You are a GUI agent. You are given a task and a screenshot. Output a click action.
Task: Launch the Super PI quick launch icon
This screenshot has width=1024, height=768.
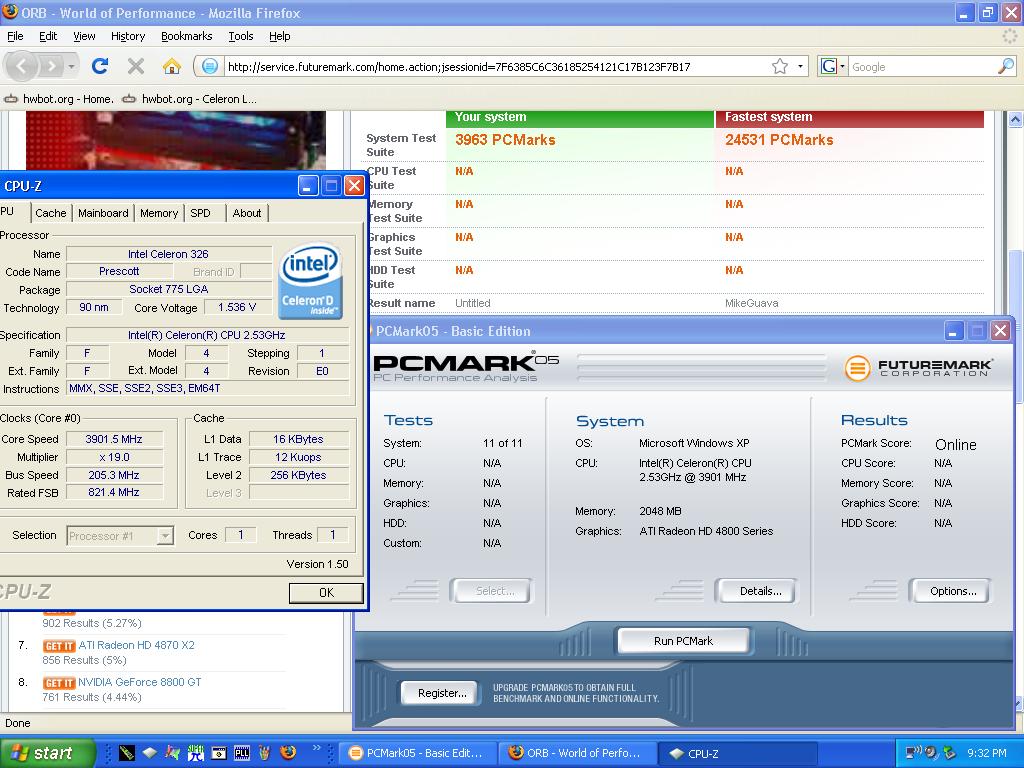tap(195, 753)
